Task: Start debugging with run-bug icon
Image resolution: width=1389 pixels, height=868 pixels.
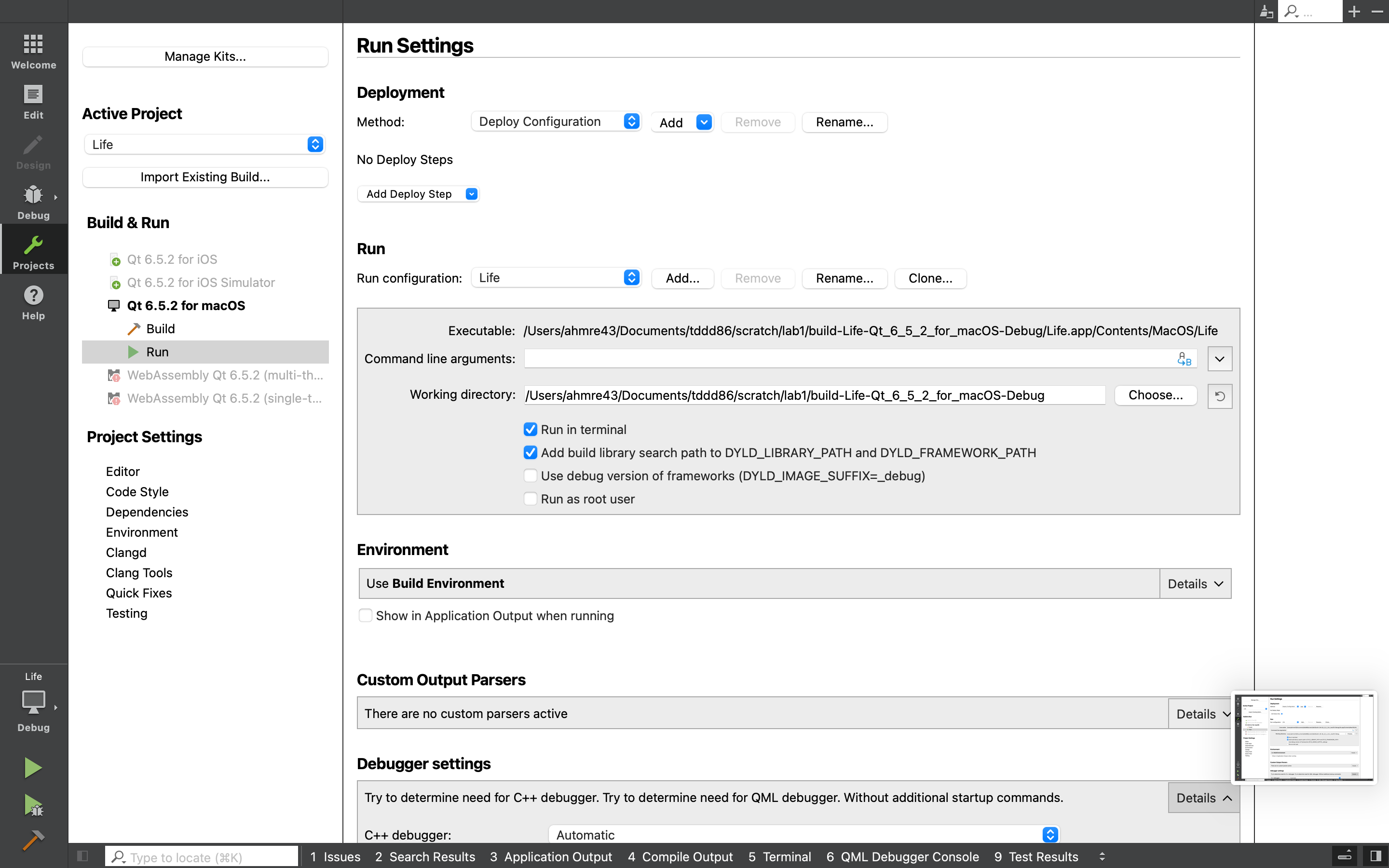Action: [33, 805]
